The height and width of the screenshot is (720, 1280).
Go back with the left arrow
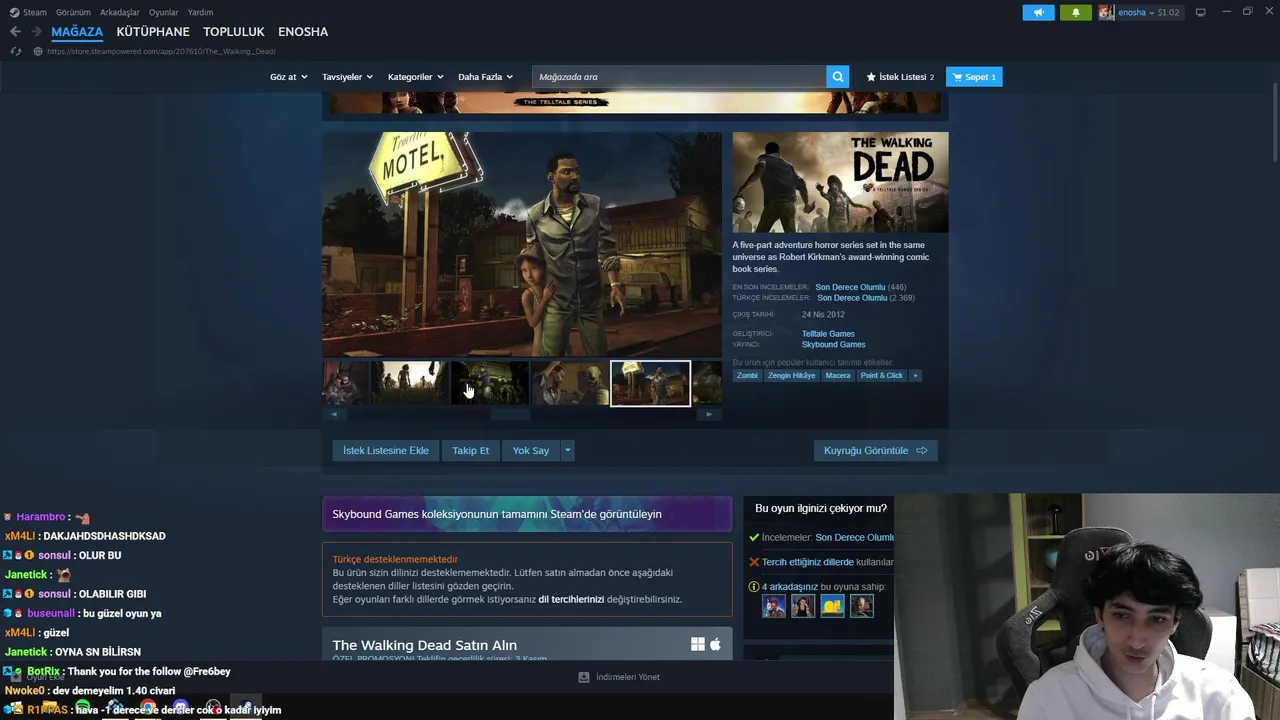pyautogui.click(x=15, y=32)
